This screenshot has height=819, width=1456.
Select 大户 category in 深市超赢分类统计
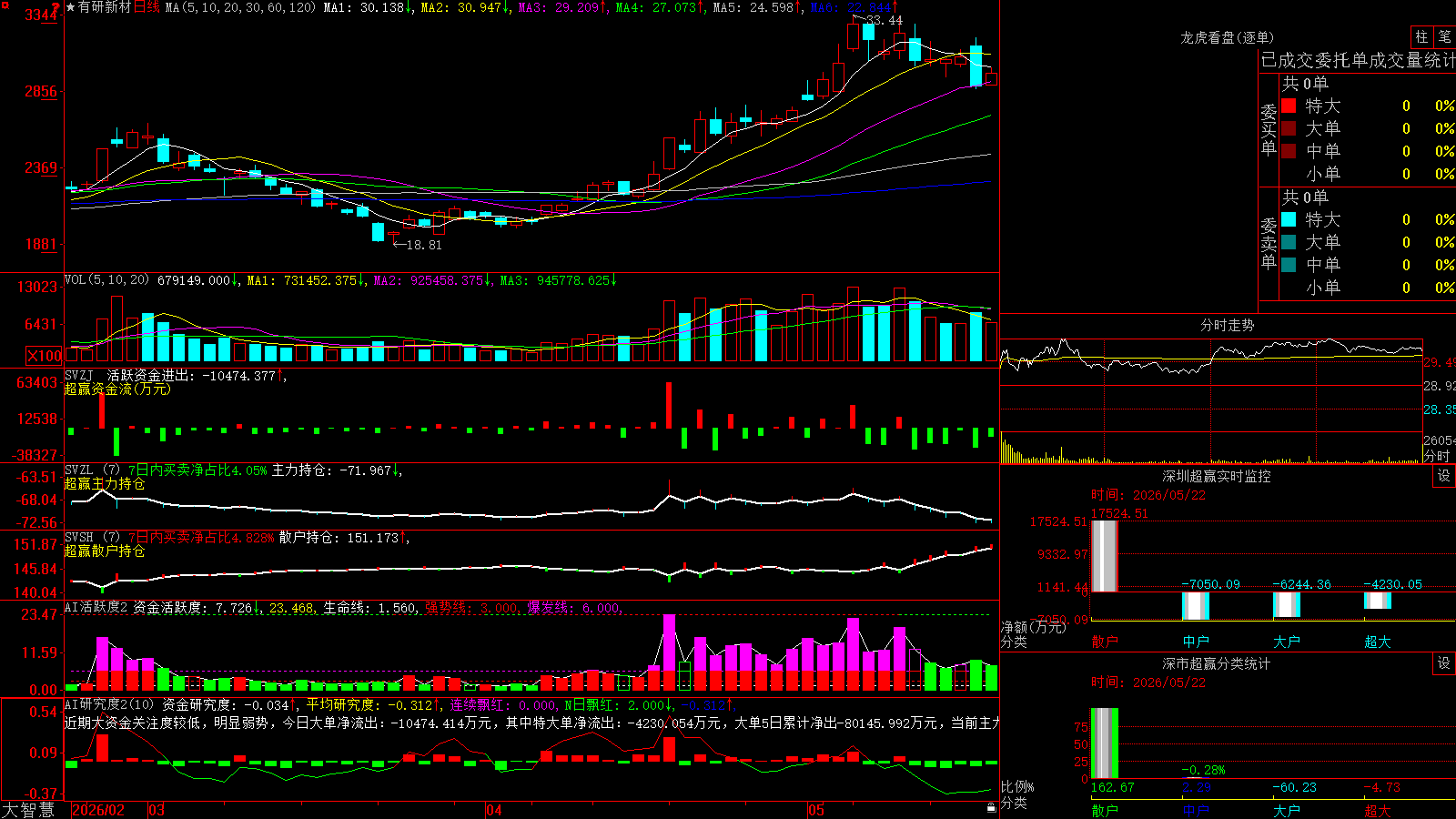pyautogui.click(x=1287, y=810)
